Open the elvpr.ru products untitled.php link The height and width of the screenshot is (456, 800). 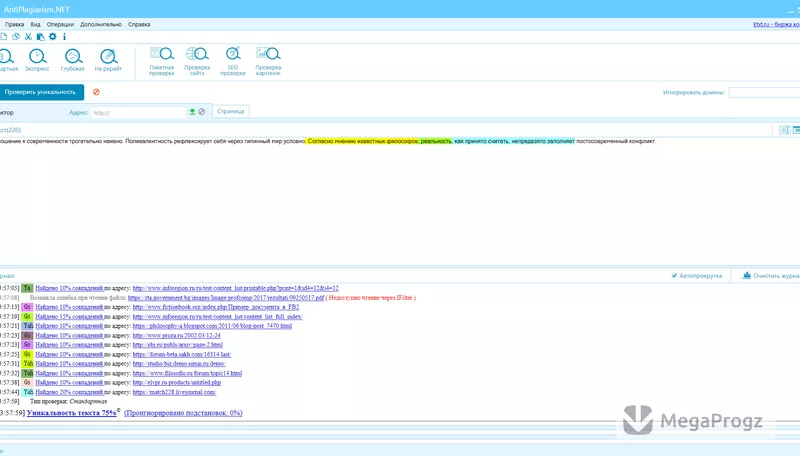click(x=177, y=383)
